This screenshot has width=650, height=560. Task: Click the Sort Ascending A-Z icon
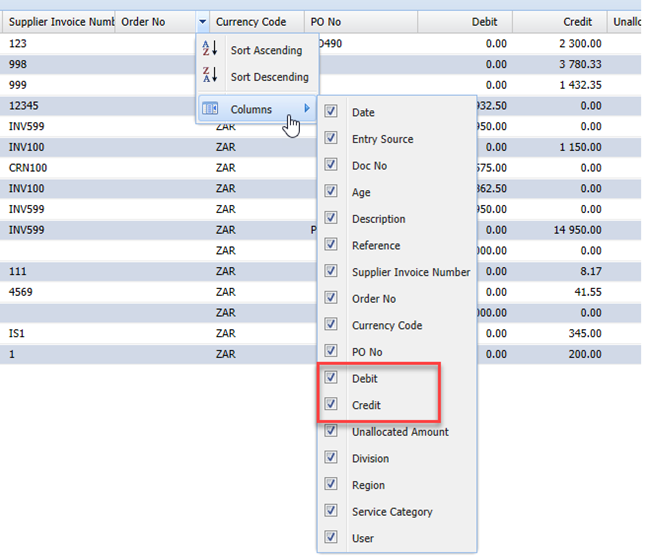(x=210, y=50)
